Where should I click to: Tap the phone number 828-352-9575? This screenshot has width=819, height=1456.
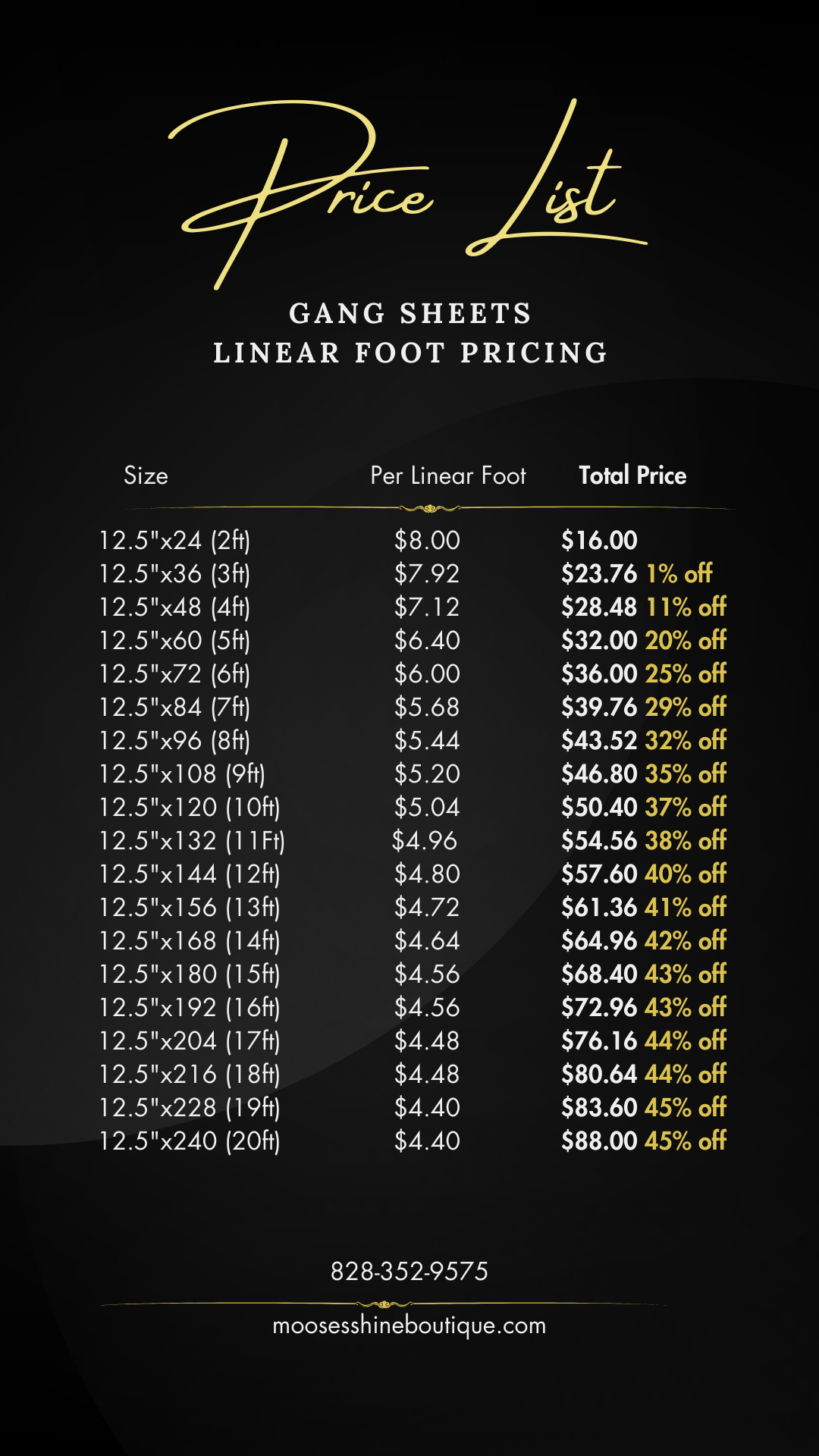(409, 1271)
